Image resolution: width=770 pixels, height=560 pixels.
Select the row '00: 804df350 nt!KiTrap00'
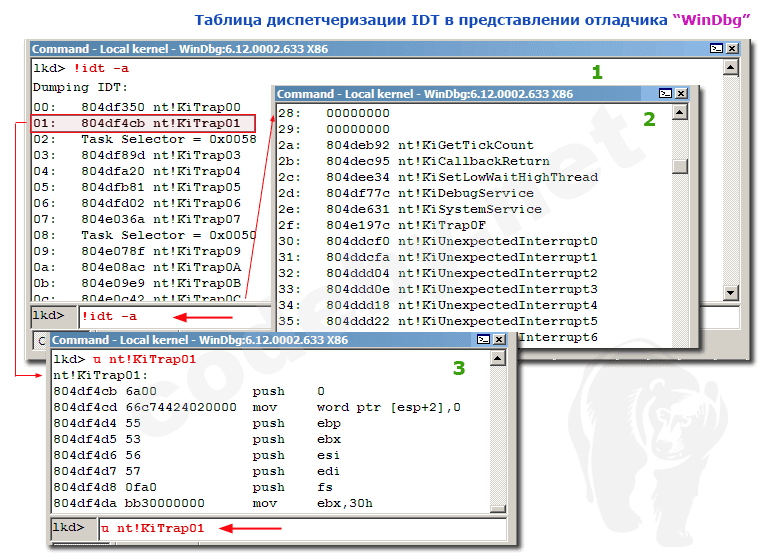coord(137,107)
